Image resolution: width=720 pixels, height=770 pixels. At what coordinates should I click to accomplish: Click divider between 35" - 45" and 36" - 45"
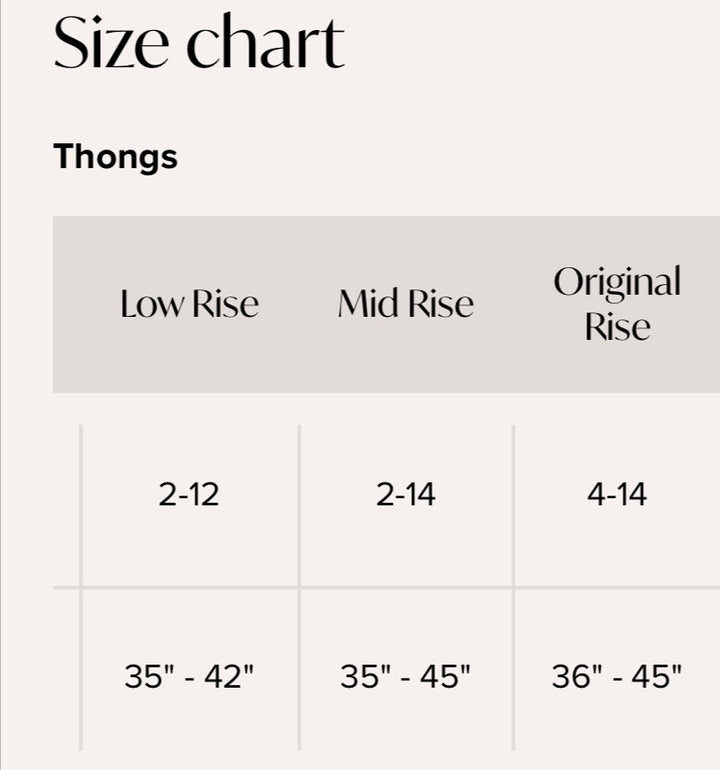pos(514,670)
